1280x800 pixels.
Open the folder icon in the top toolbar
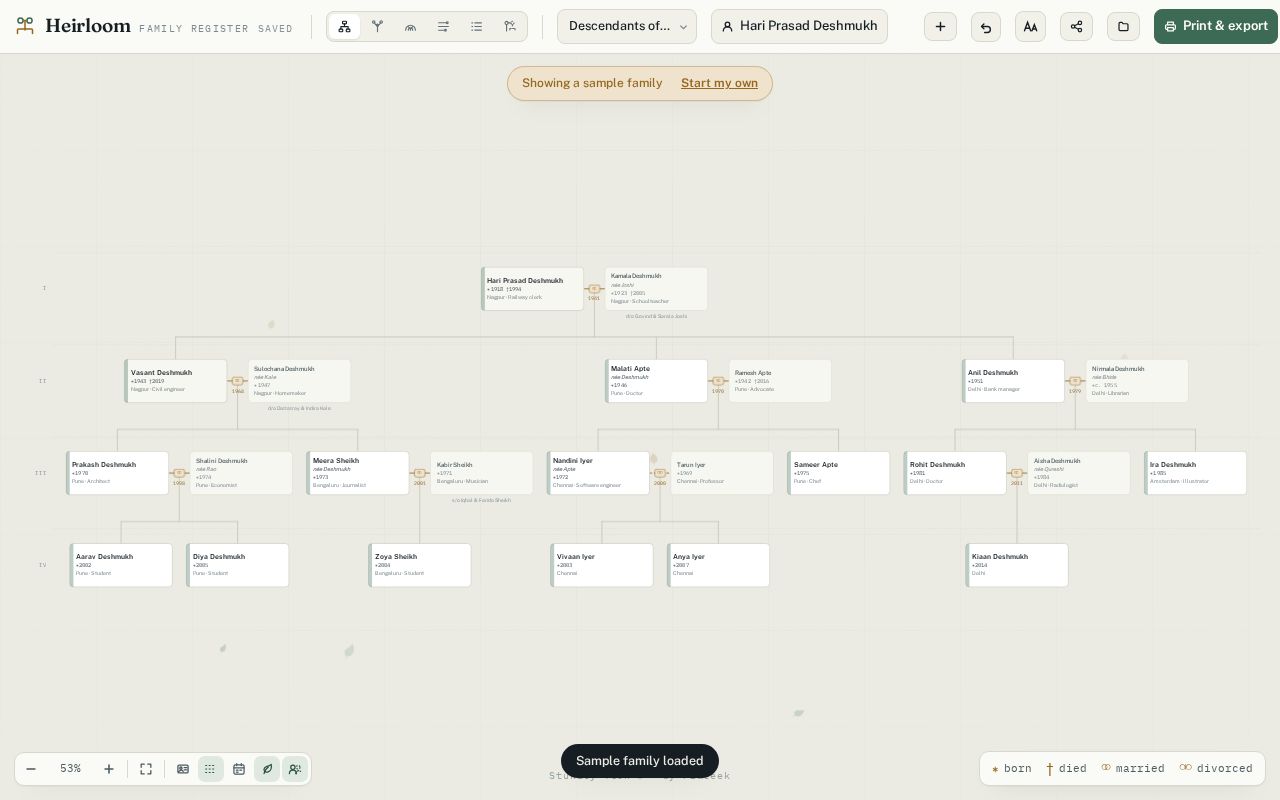1123,27
